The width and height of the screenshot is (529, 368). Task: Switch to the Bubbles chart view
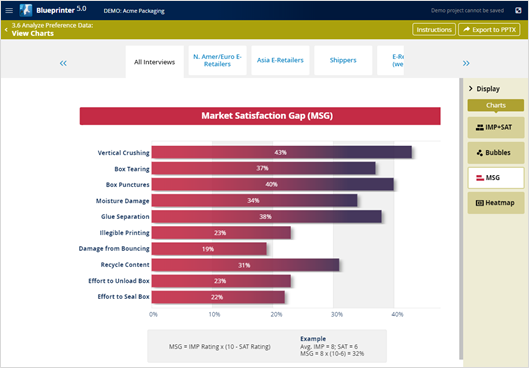[x=496, y=153]
